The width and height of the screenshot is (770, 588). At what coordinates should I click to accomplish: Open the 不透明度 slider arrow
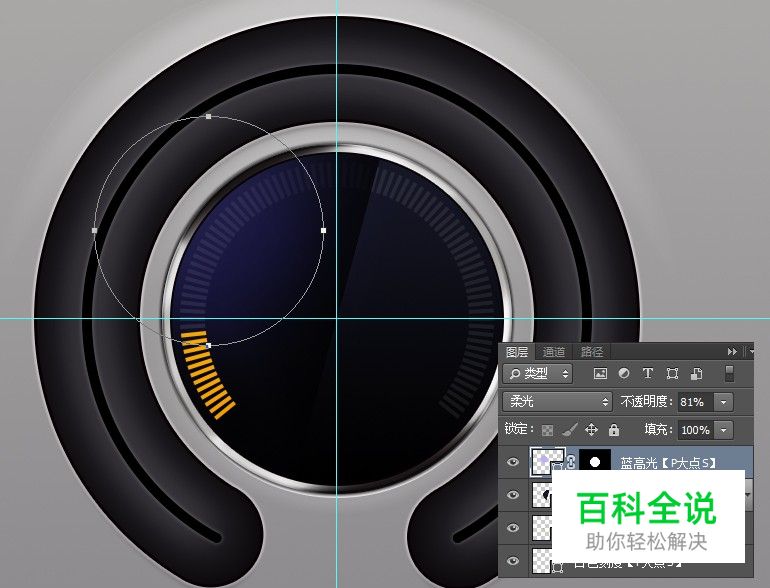click(x=723, y=402)
